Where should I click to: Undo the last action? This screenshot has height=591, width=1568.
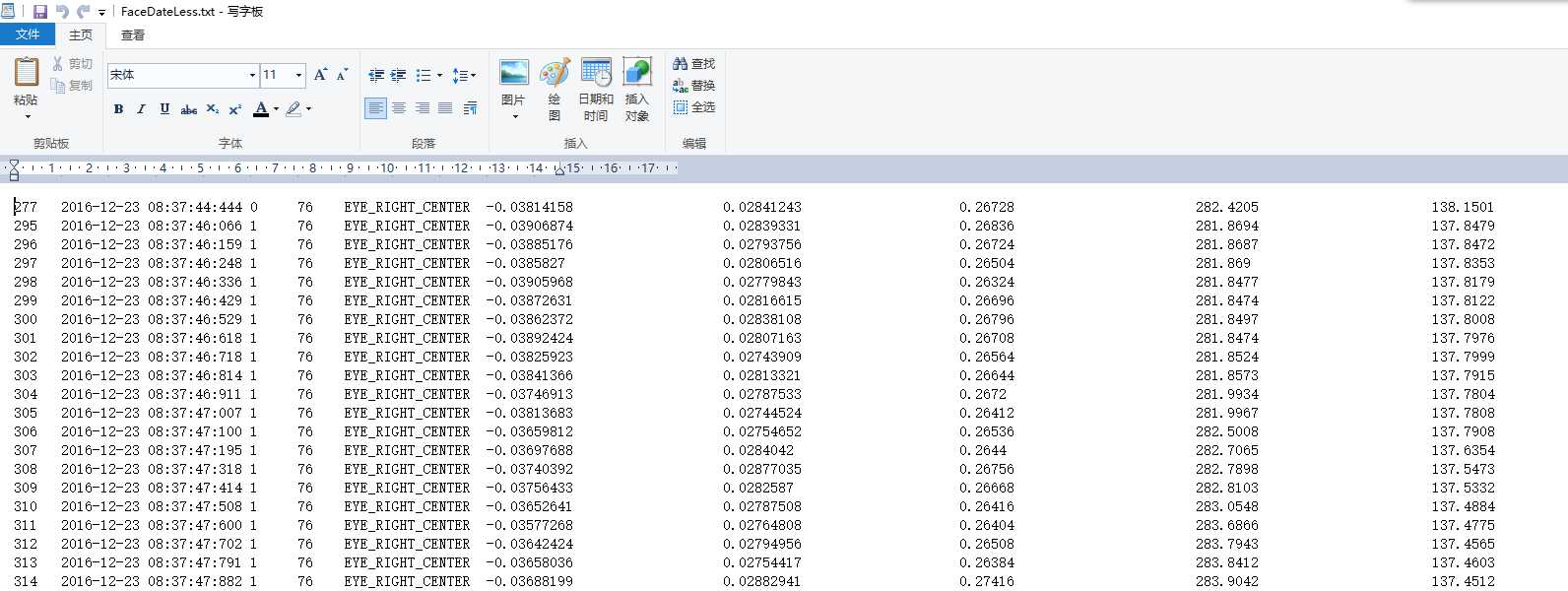point(62,12)
